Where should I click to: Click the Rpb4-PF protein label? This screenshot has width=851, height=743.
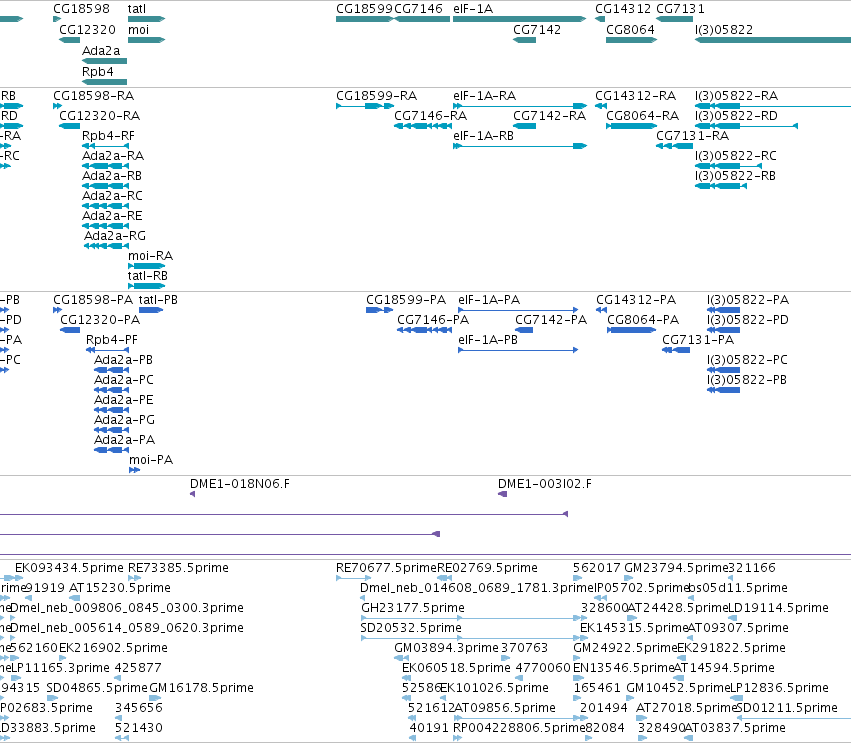(x=112, y=340)
